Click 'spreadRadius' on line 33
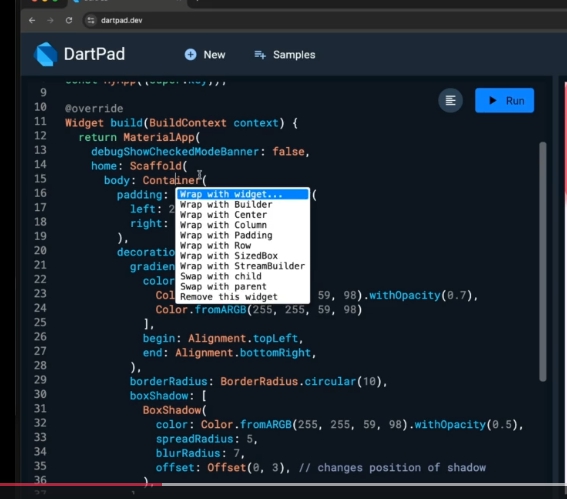 pyautogui.click(x=195, y=439)
